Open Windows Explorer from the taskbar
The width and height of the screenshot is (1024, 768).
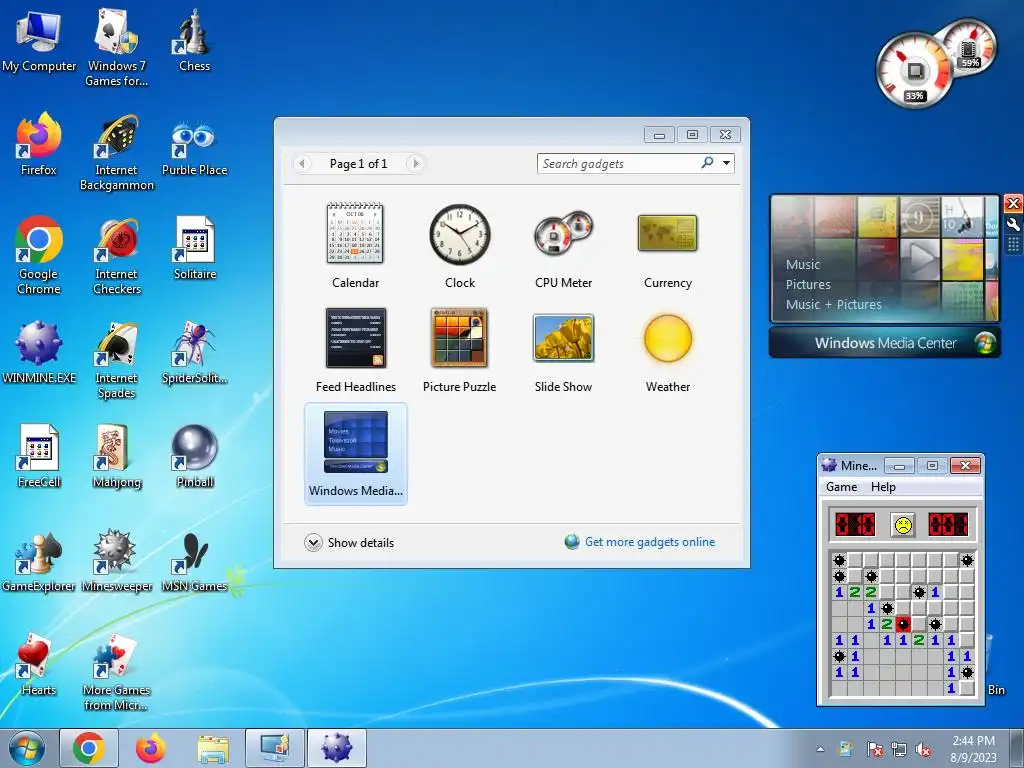pos(213,748)
